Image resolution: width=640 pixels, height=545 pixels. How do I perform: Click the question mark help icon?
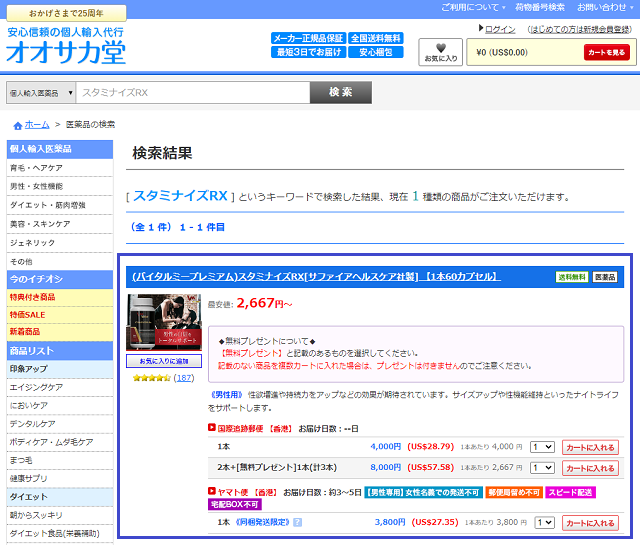298,522
